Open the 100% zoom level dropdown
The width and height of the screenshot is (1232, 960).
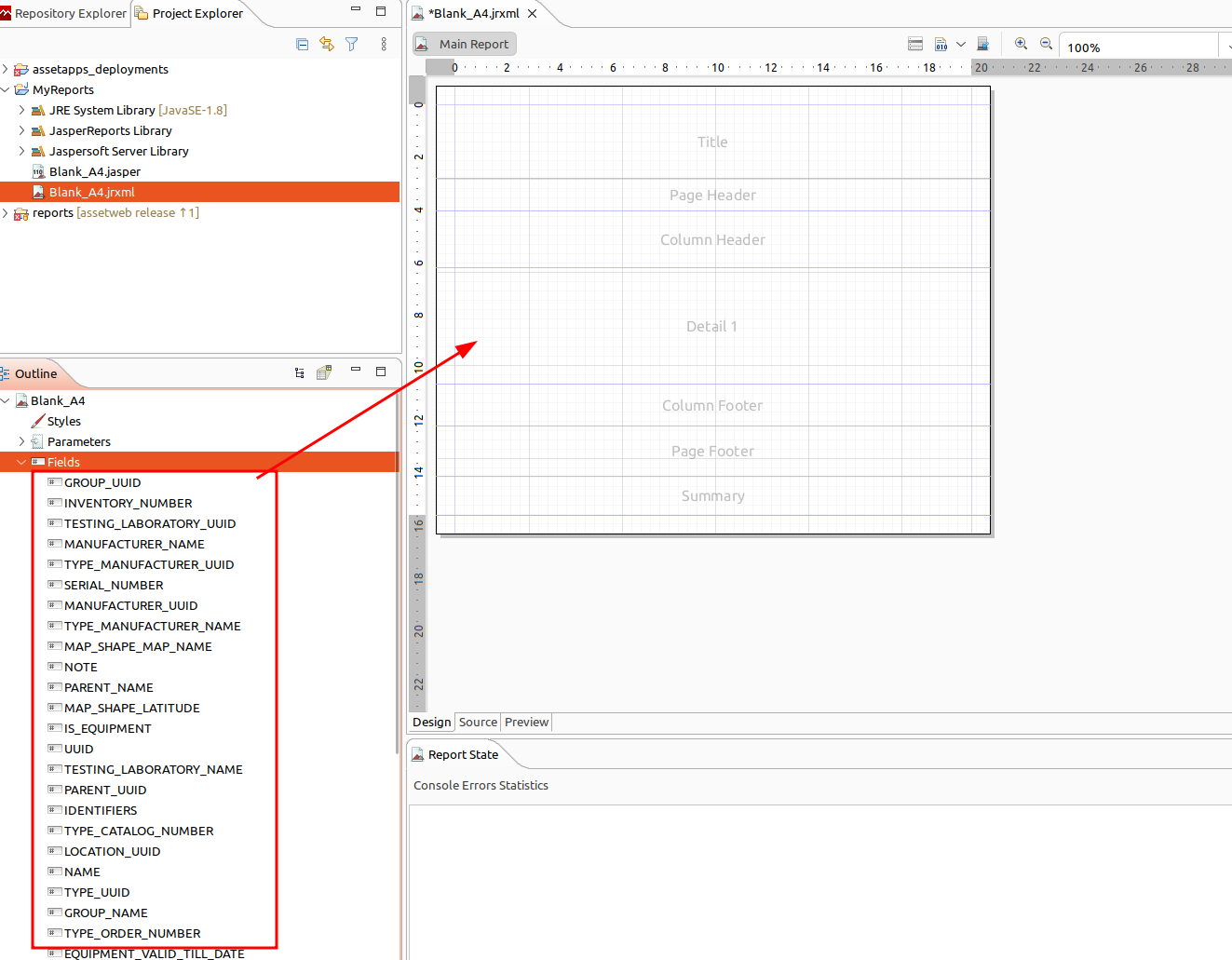(1225, 47)
